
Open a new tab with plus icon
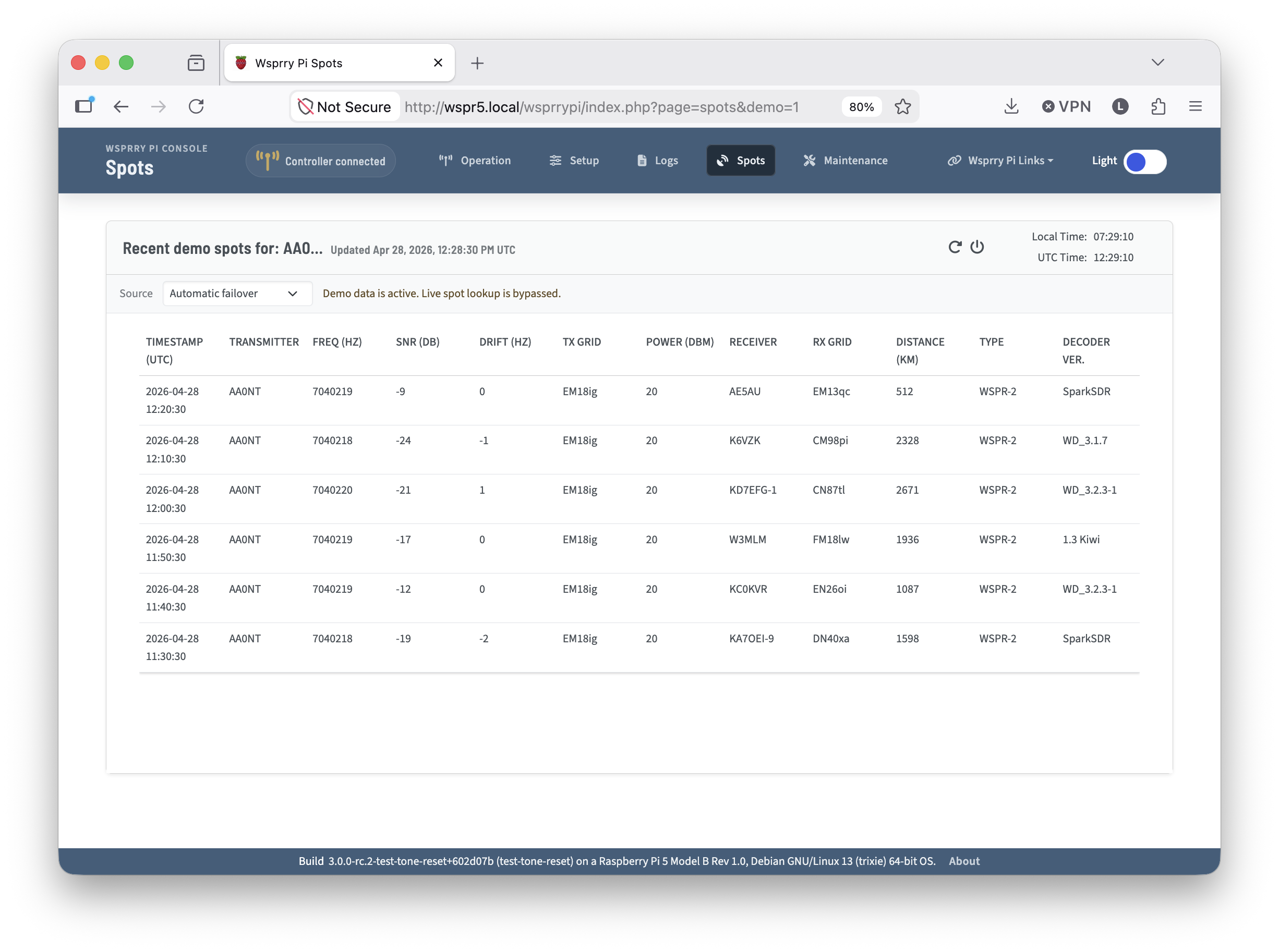[x=477, y=64]
